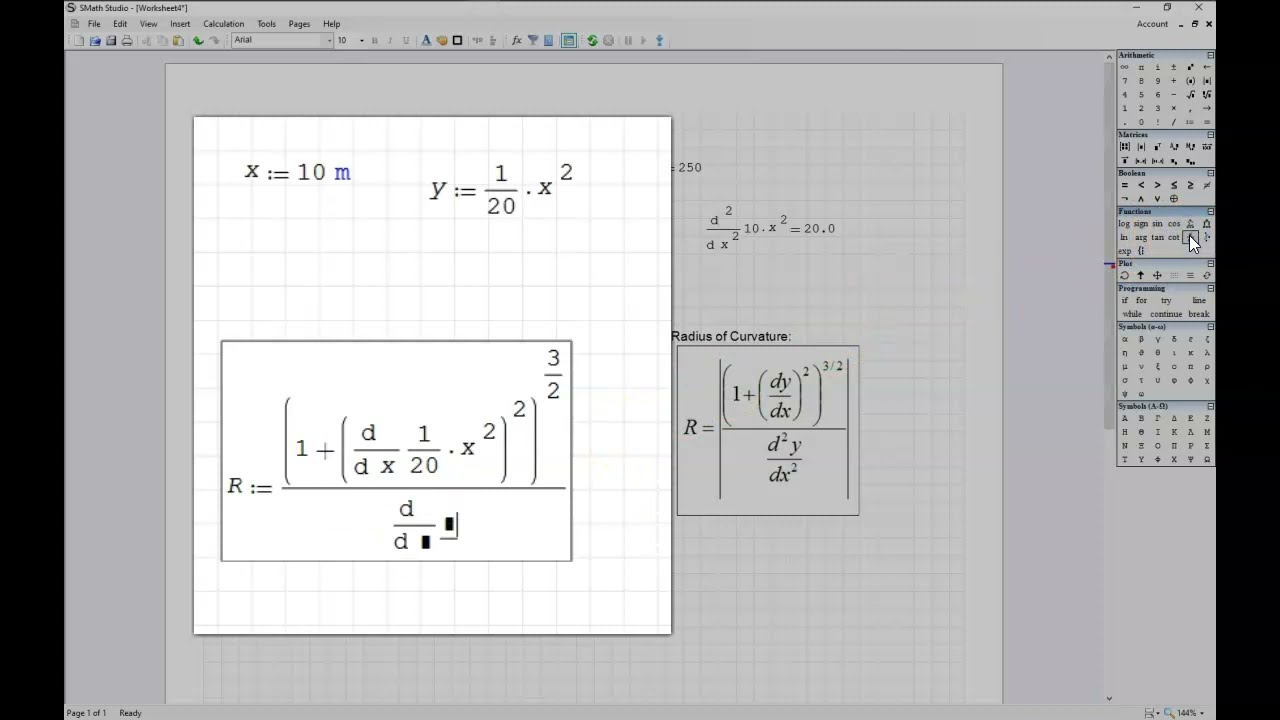This screenshot has height=720, width=1280.
Task: Click the Plot move crosshair icon
Action: (1157, 276)
